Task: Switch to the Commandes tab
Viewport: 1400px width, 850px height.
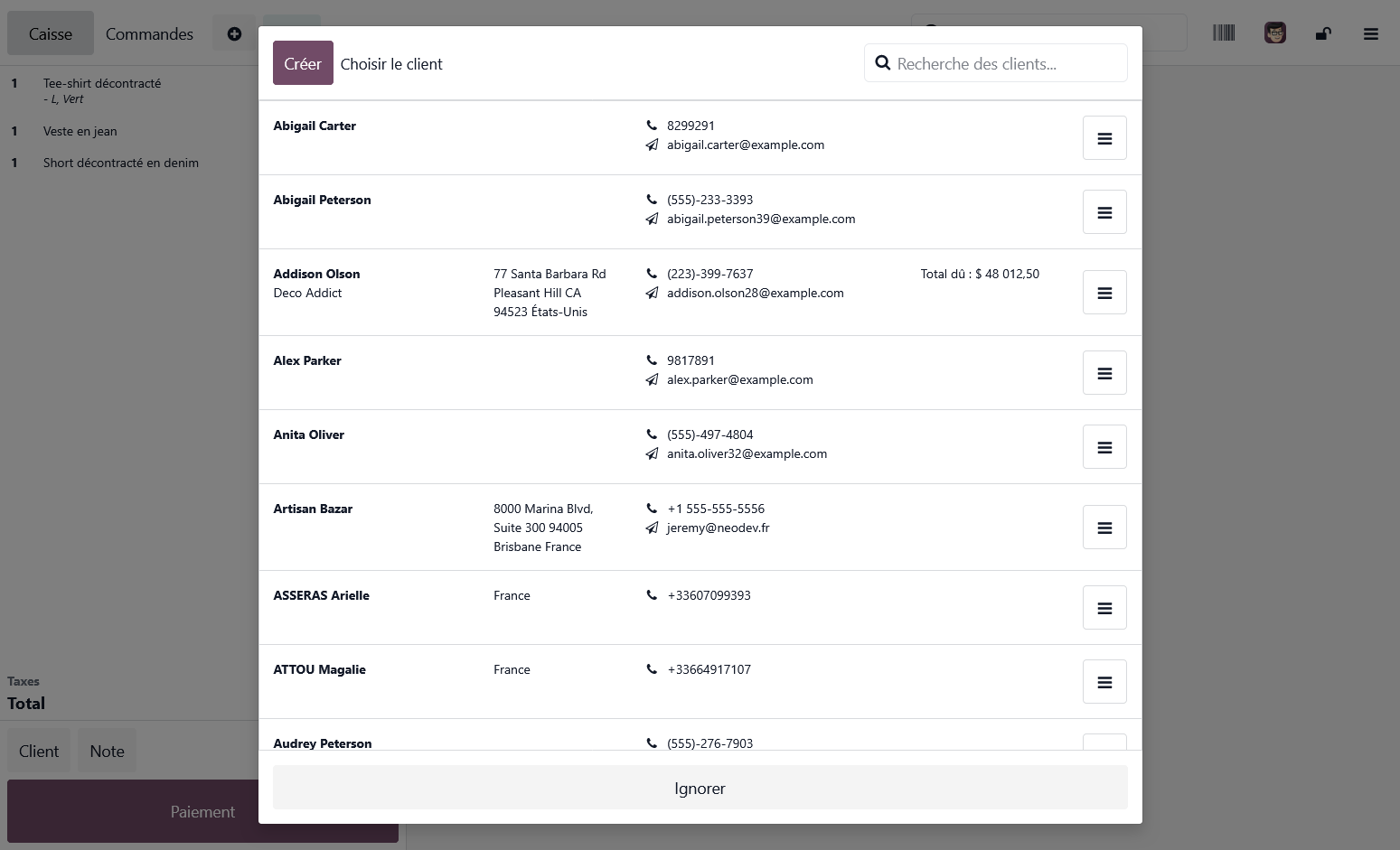Action: pos(149,33)
